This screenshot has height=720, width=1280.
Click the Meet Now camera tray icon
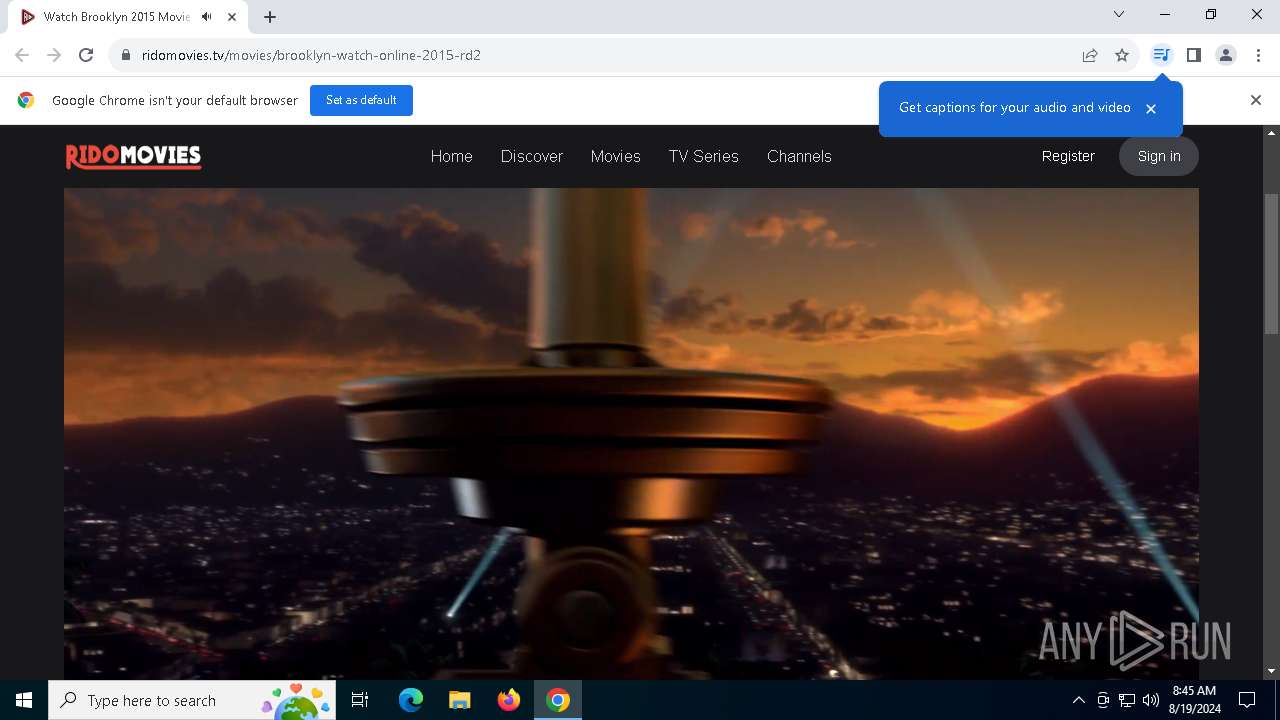click(x=1103, y=700)
